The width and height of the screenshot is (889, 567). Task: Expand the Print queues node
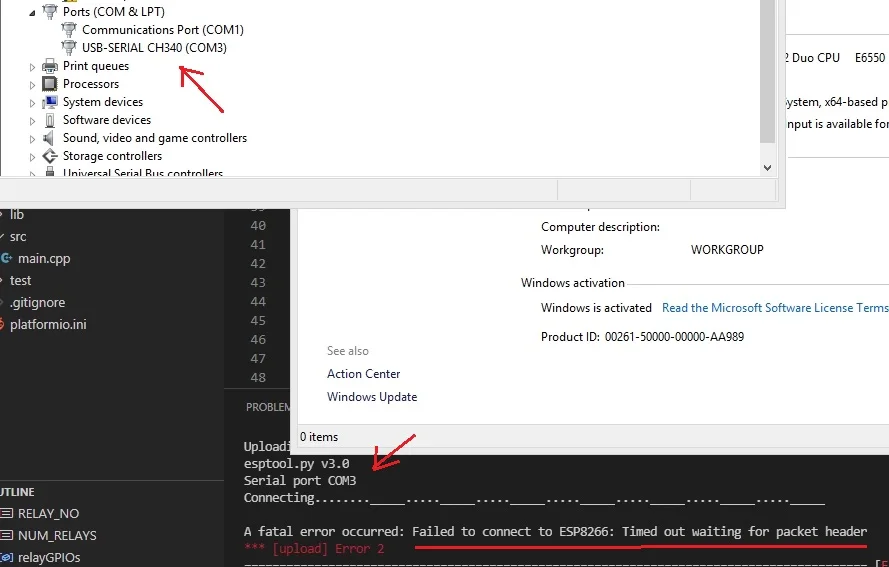coord(32,67)
